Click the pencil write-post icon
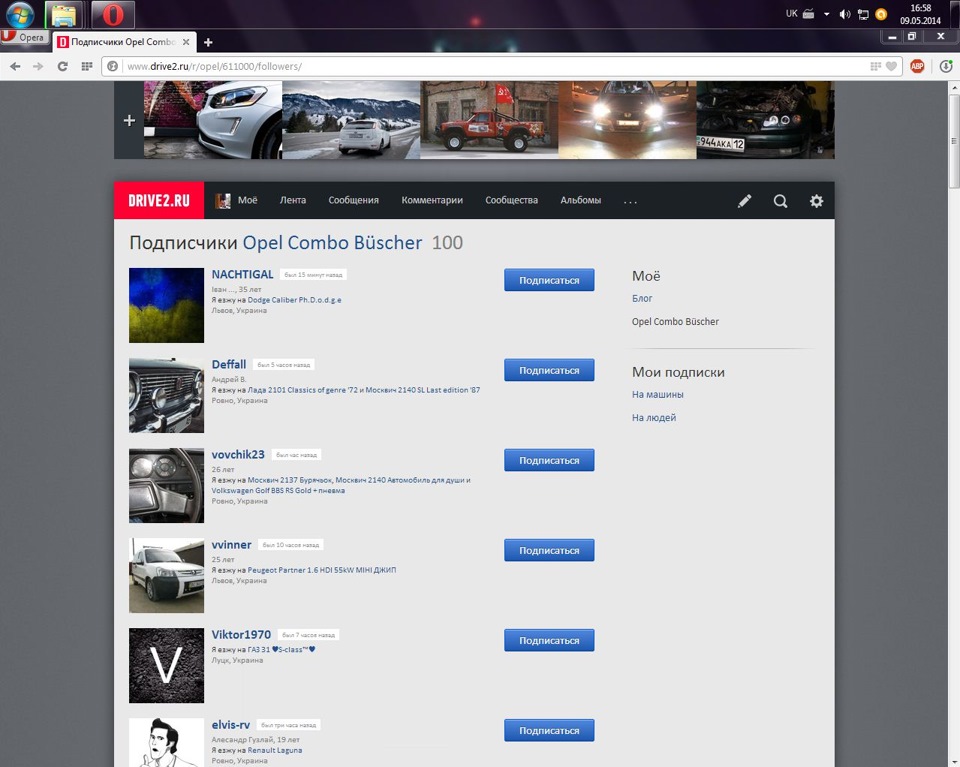The width and height of the screenshot is (960, 767). (744, 201)
